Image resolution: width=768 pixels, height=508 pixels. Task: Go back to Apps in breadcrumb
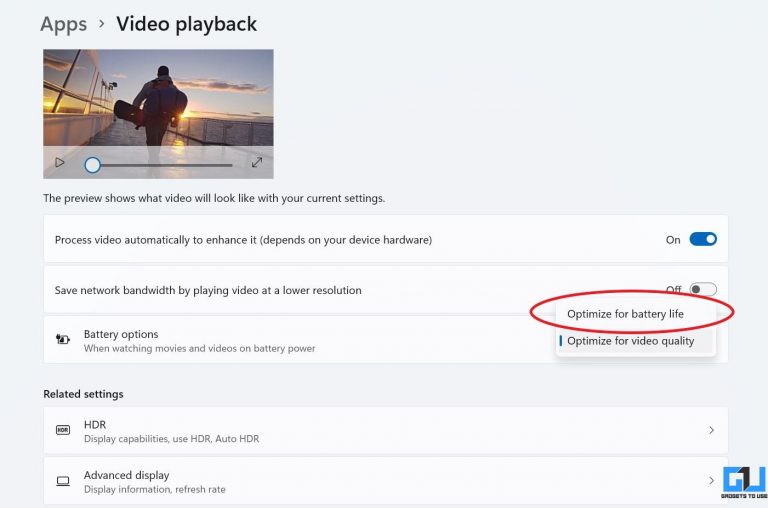pyautogui.click(x=64, y=24)
